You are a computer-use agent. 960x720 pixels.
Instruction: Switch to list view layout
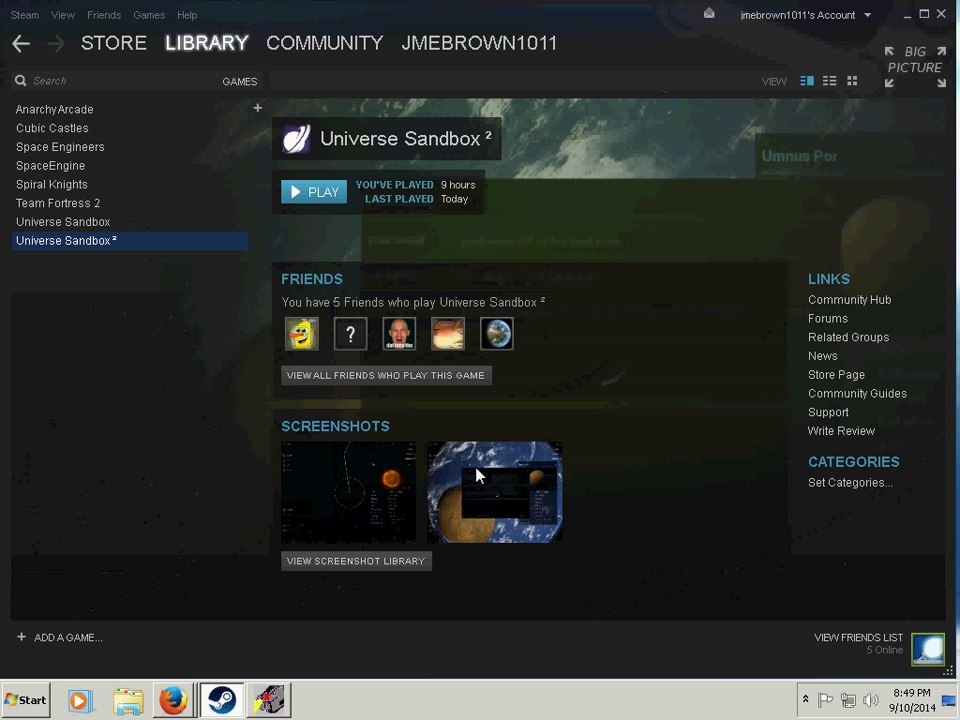[x=830, y=81]
